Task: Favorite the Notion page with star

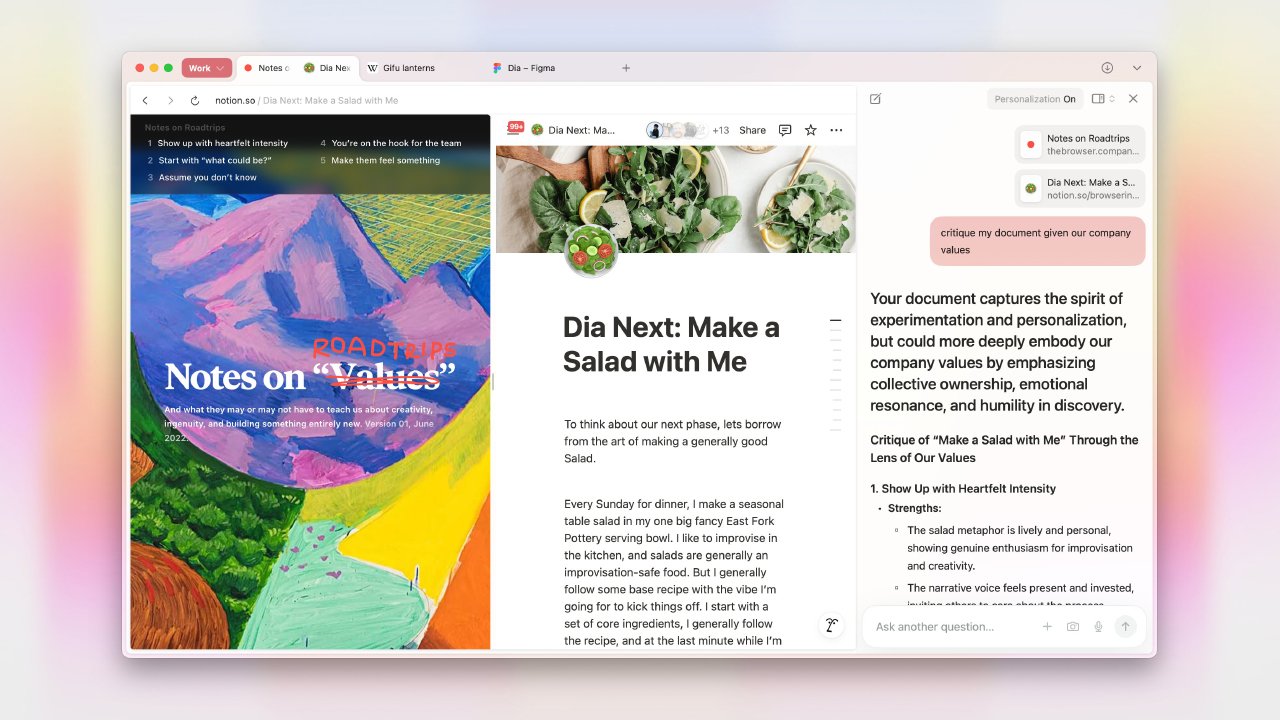Action: [811, 130]
